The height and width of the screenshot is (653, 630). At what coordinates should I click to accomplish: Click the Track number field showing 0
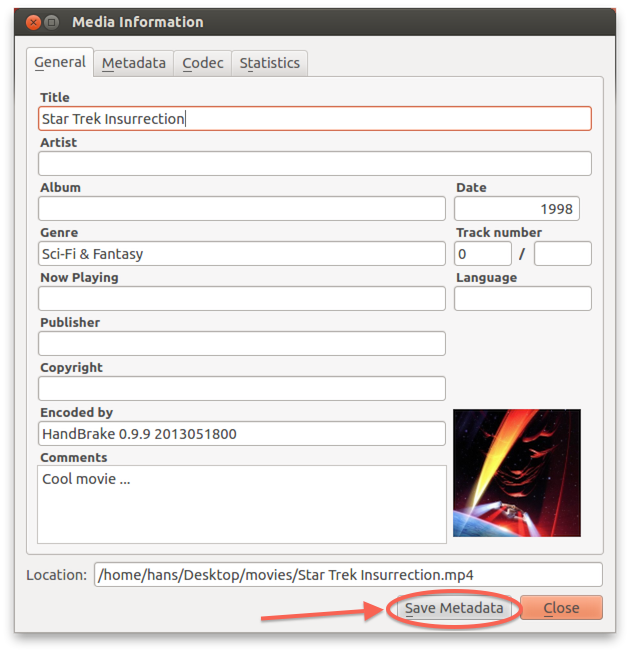(482, 254)
